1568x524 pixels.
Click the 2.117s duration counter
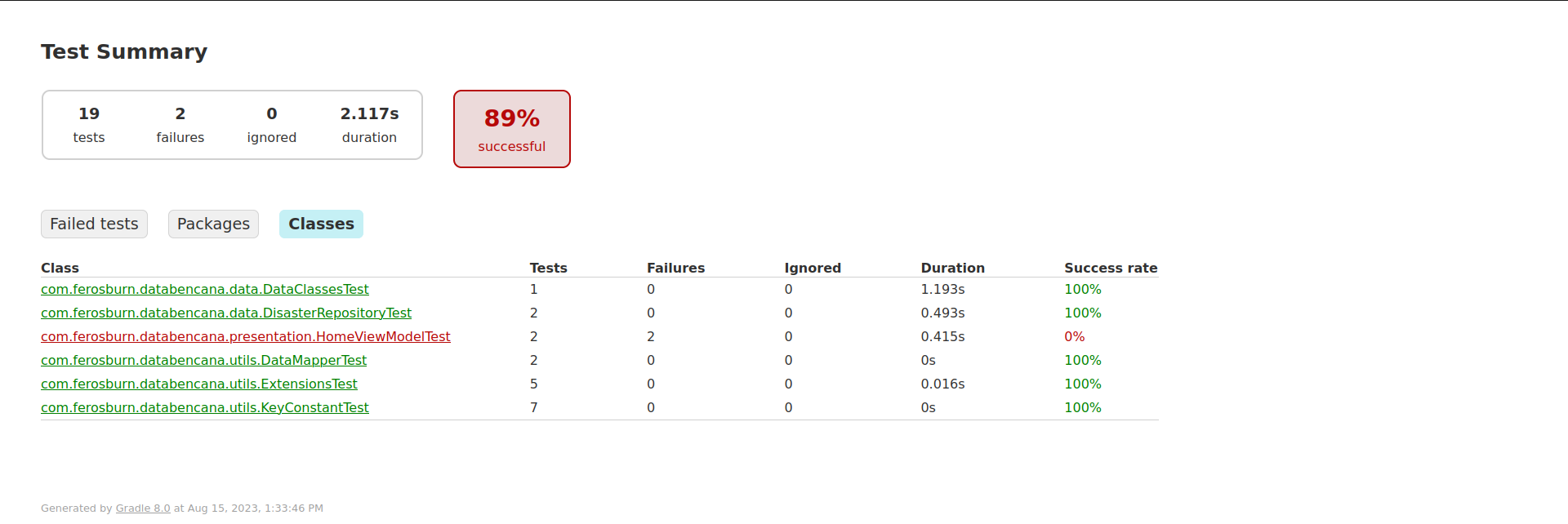[x=369, y=124]
